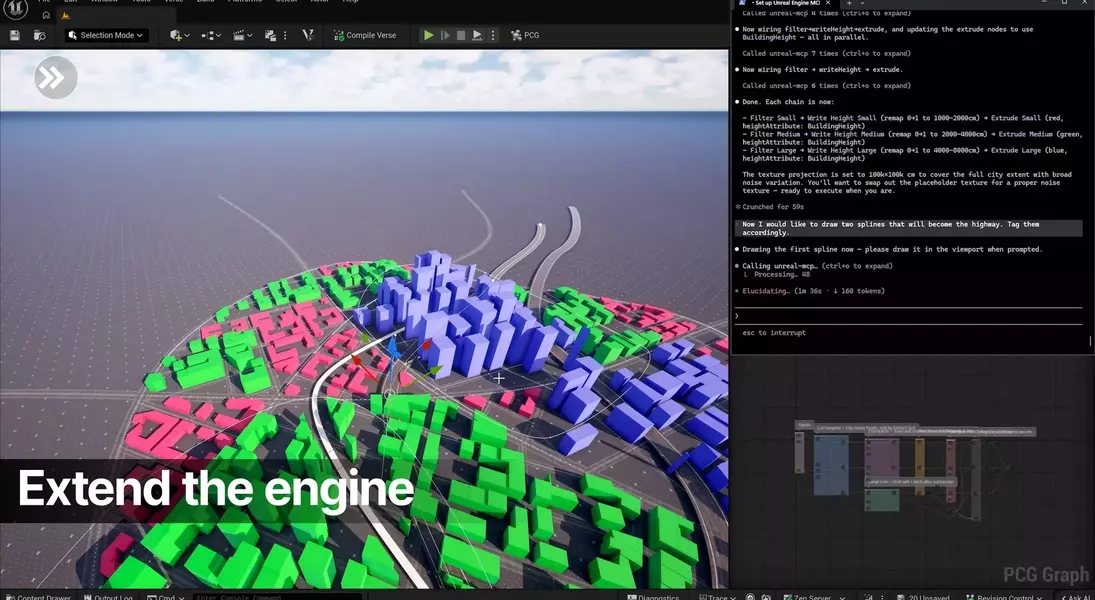
Task: Close the 'Set up Unreal Engine MCP' terminal tab
Action: click(x=828, y=3)
